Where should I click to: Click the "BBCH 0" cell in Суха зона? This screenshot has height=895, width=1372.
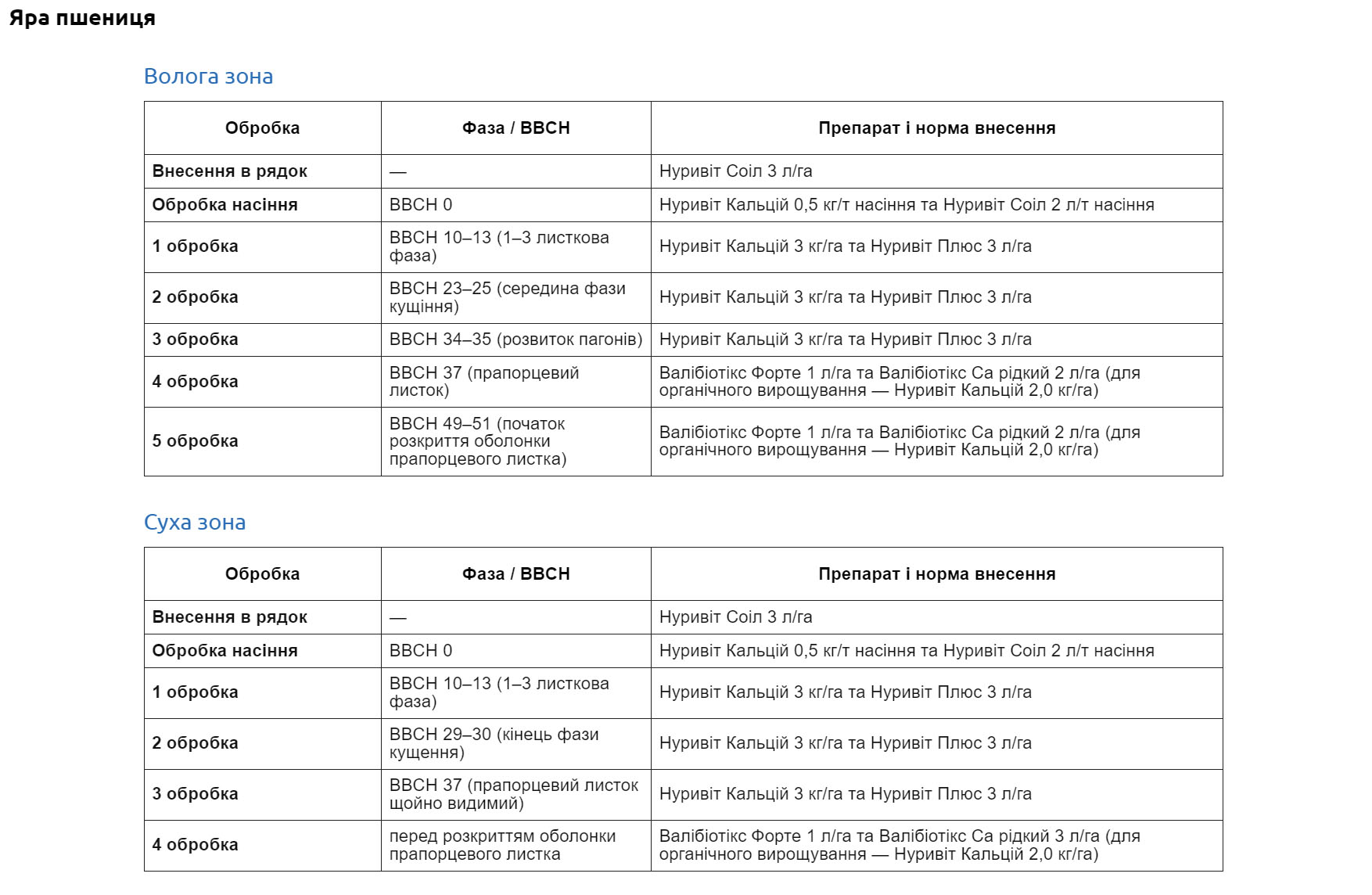pyautogui.click(x=516, y=651)
